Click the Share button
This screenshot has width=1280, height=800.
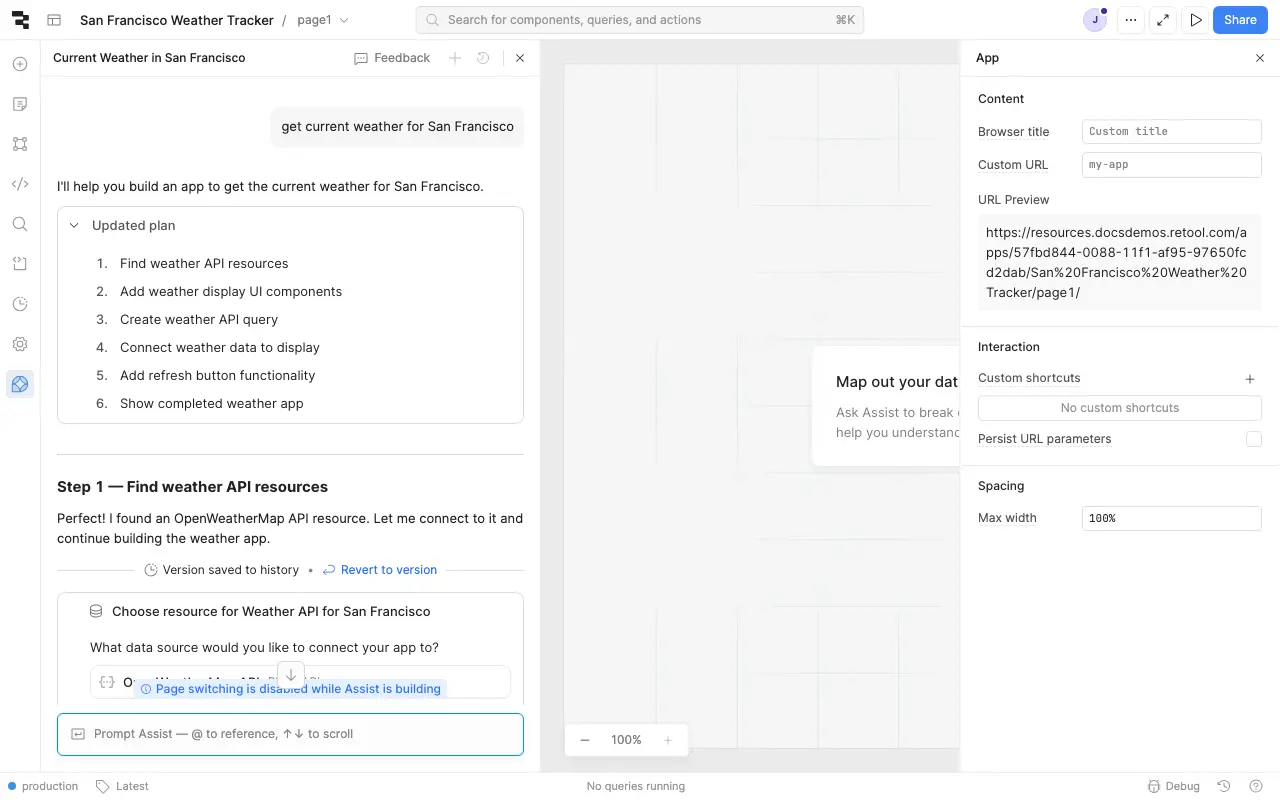pos(1240,20)
